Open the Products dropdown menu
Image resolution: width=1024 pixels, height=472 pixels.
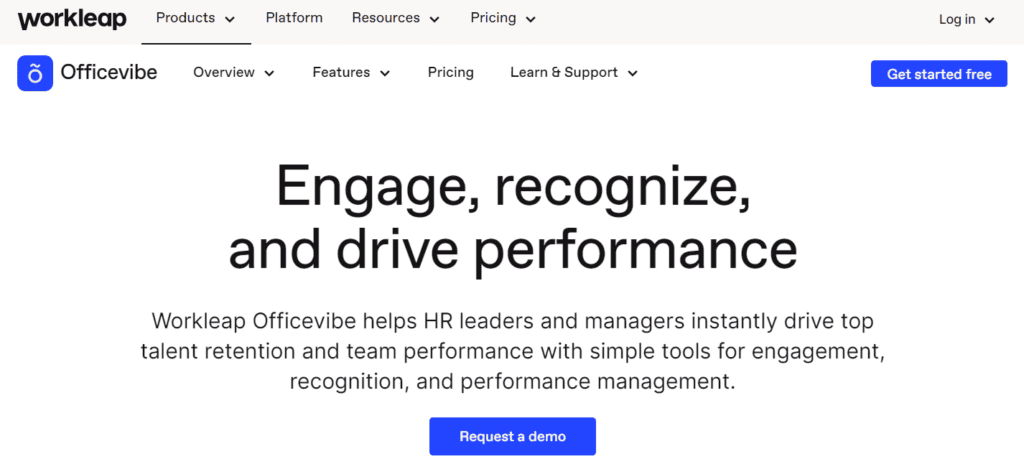195,19
